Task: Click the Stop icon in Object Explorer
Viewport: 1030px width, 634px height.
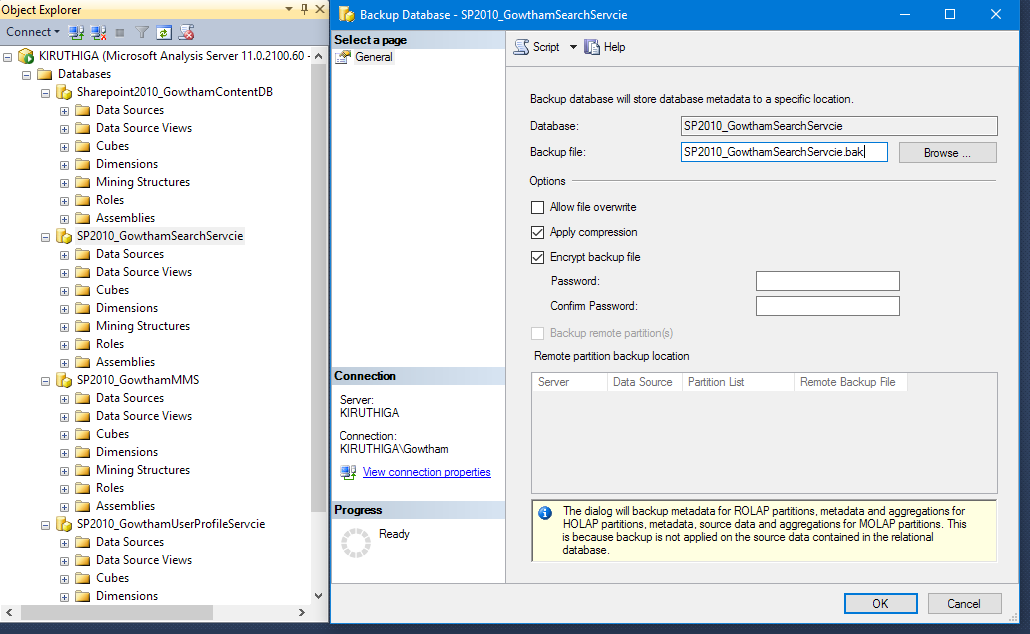Action: pos(120,32)
